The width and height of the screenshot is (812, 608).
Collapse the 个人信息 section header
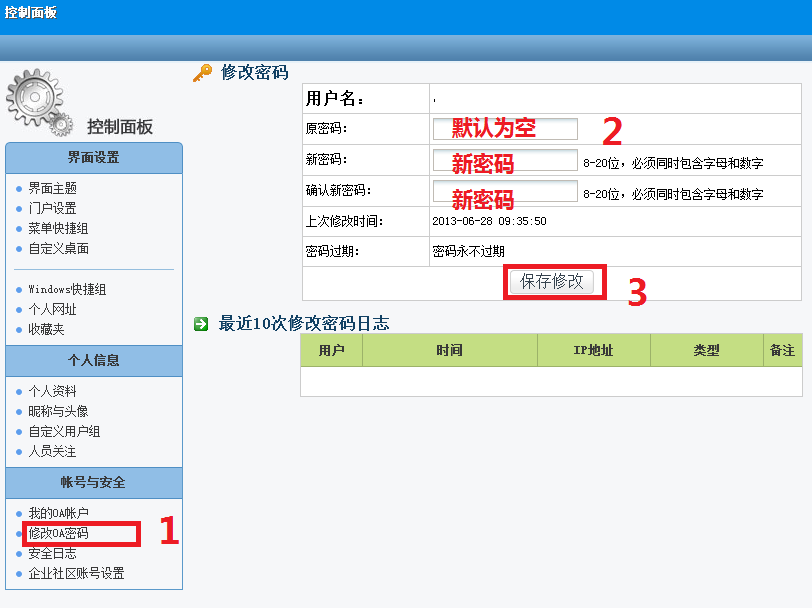(94, 361)
